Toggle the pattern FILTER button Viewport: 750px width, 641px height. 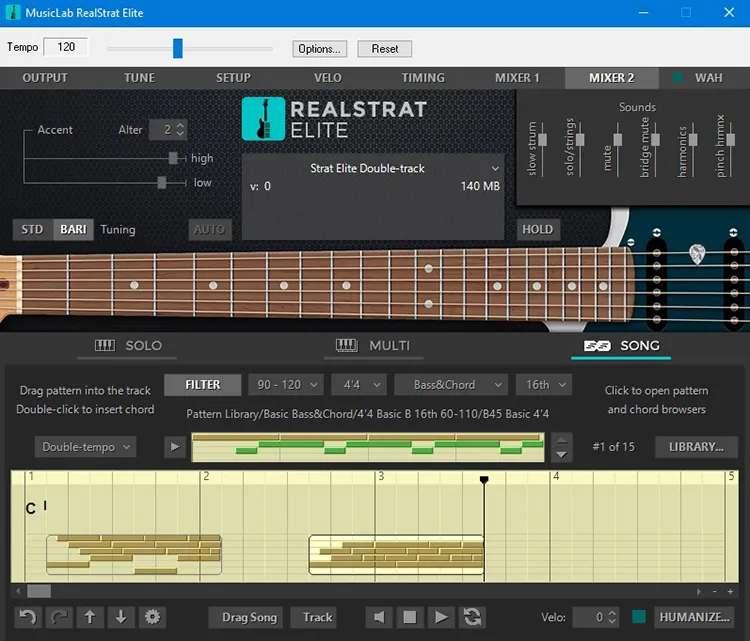(203, 385)
